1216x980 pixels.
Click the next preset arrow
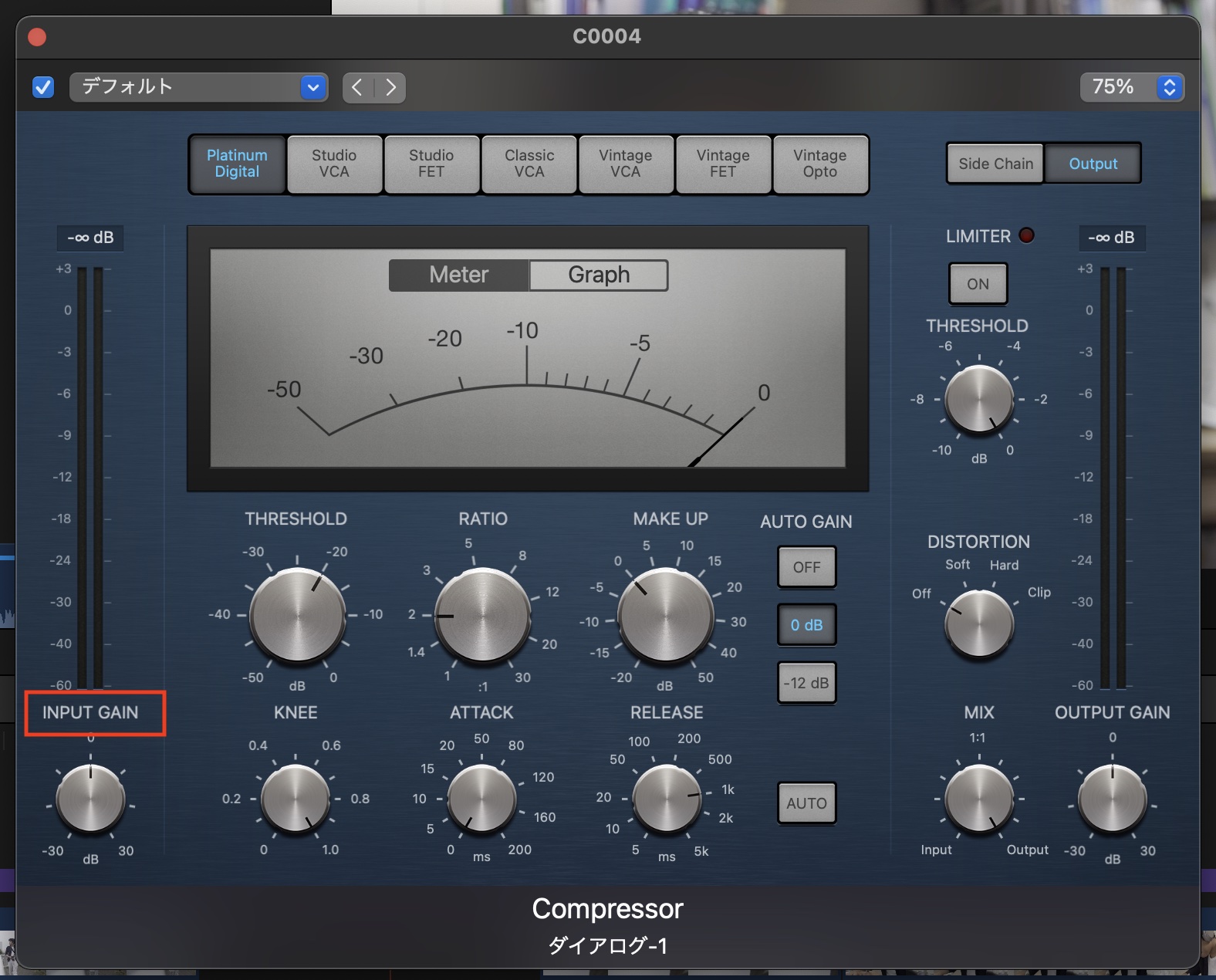[x=391, y=87]
